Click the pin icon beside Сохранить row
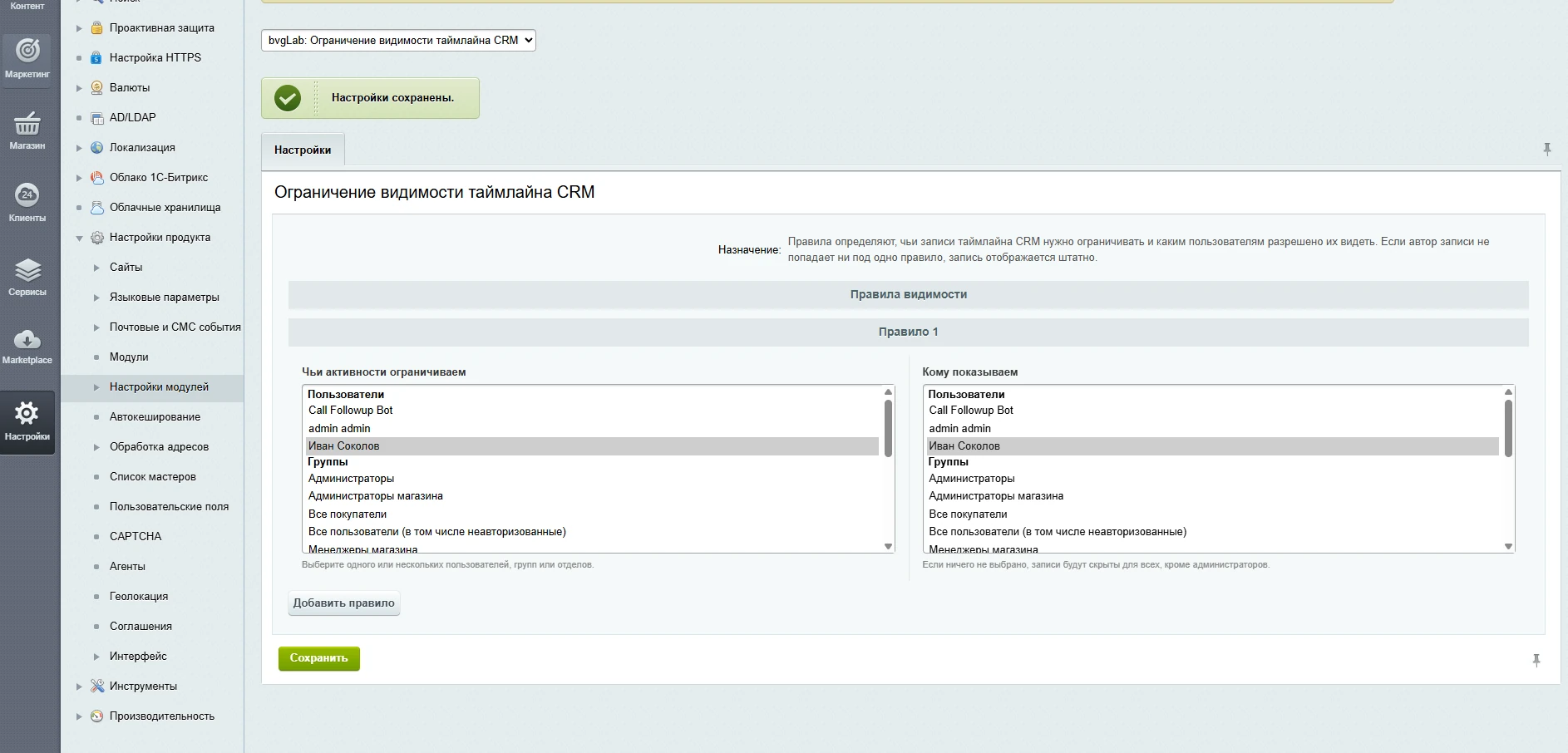Image resolution: width=1568 pixels, height=753 pixels. (x=1536, y=660)
